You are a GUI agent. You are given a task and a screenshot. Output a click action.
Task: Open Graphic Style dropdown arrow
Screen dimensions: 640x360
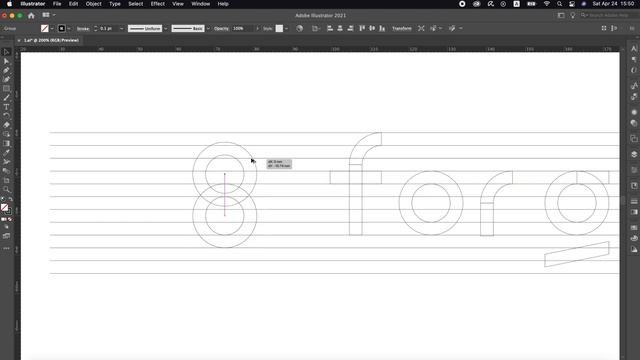tap(286, 29)
